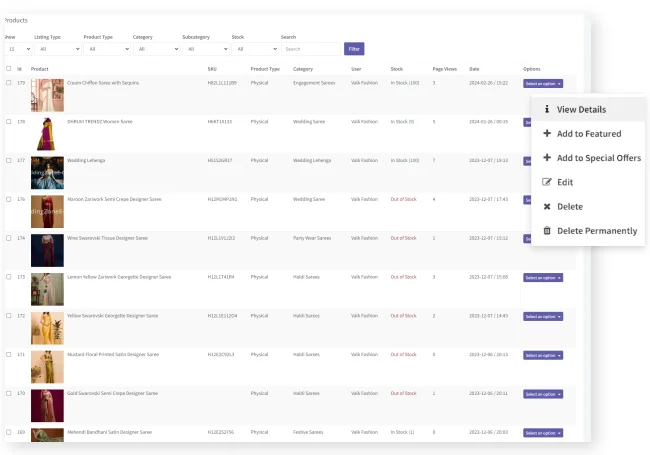This screenshot has width=650, height=455.
Task: Open DHRUVI TRENDZ Women Saree thumbnail
Action: pos(47,134)
